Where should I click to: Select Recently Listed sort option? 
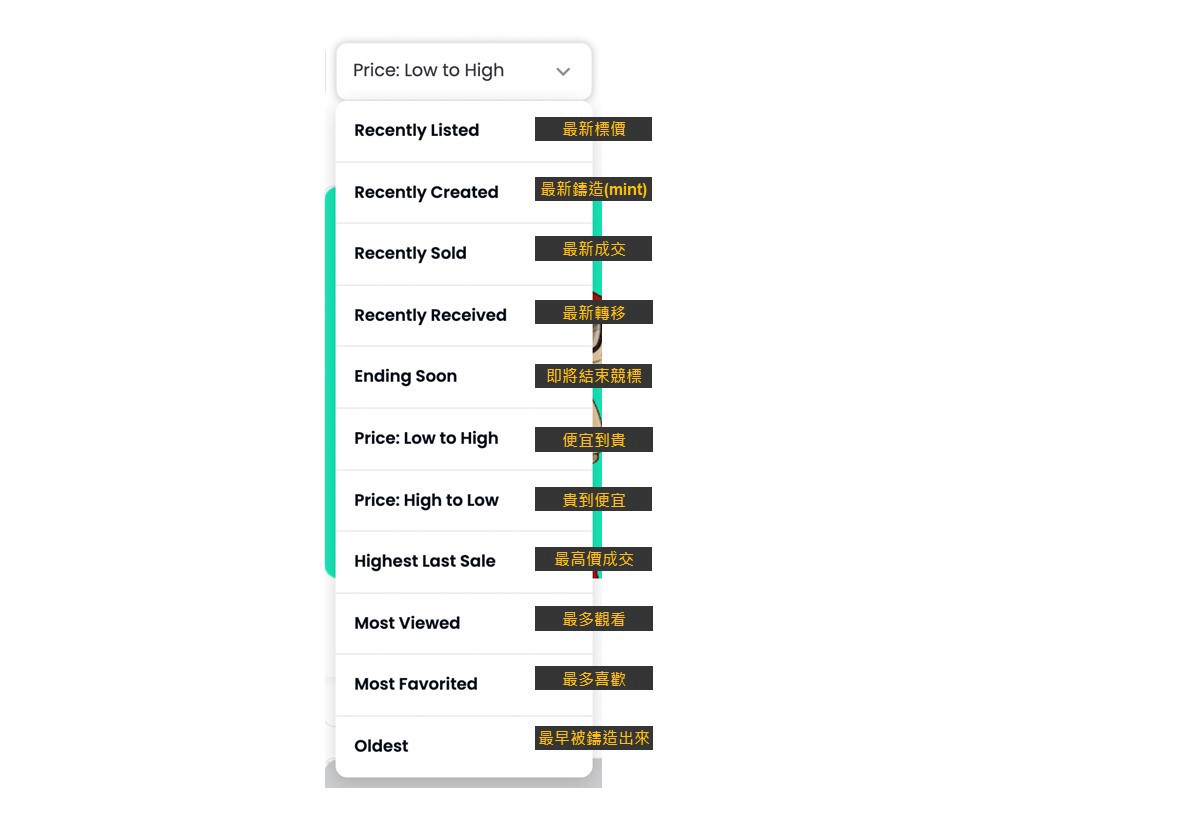[464, 131]
